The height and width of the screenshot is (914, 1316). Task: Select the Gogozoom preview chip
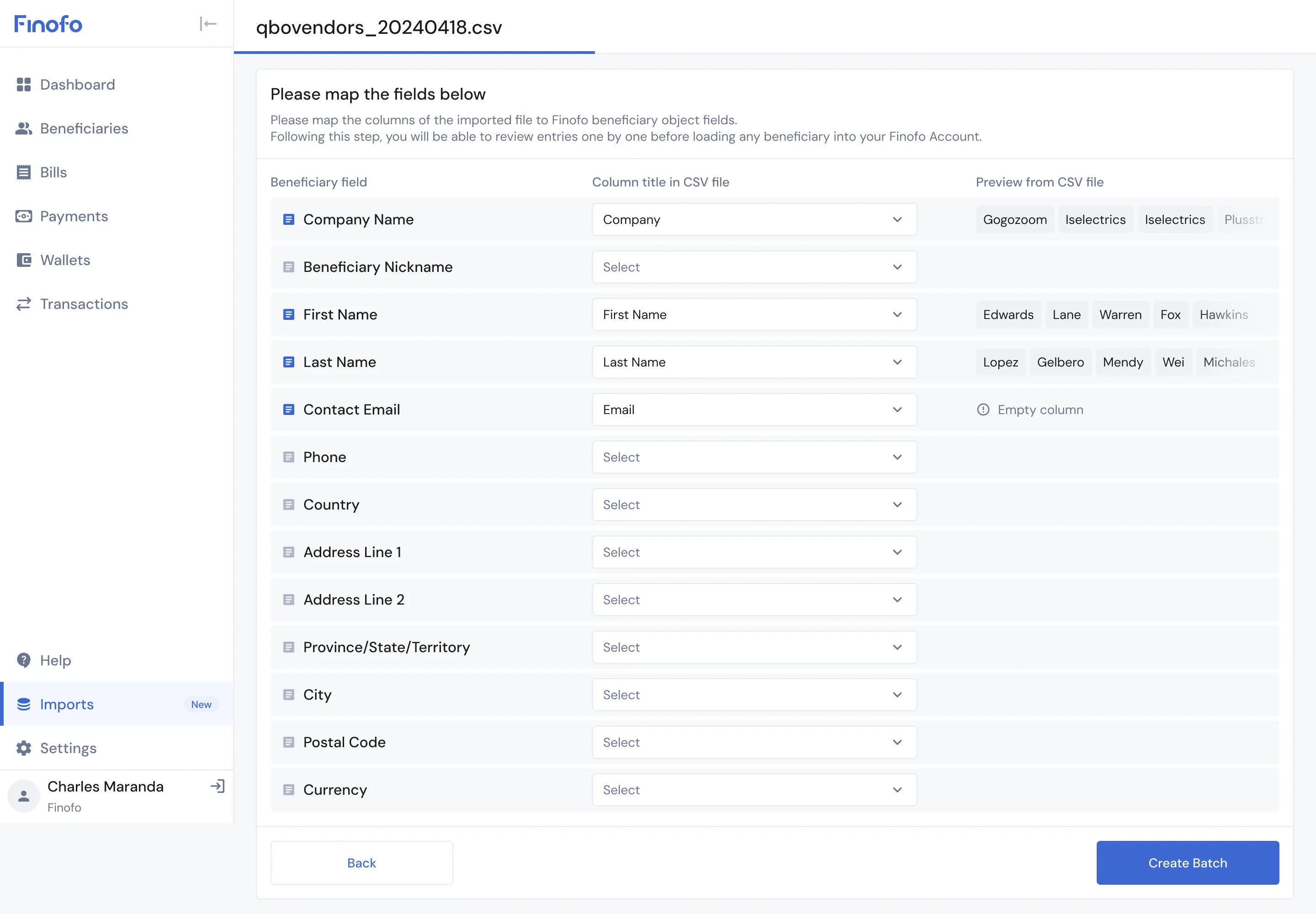tap(1014, 219)
